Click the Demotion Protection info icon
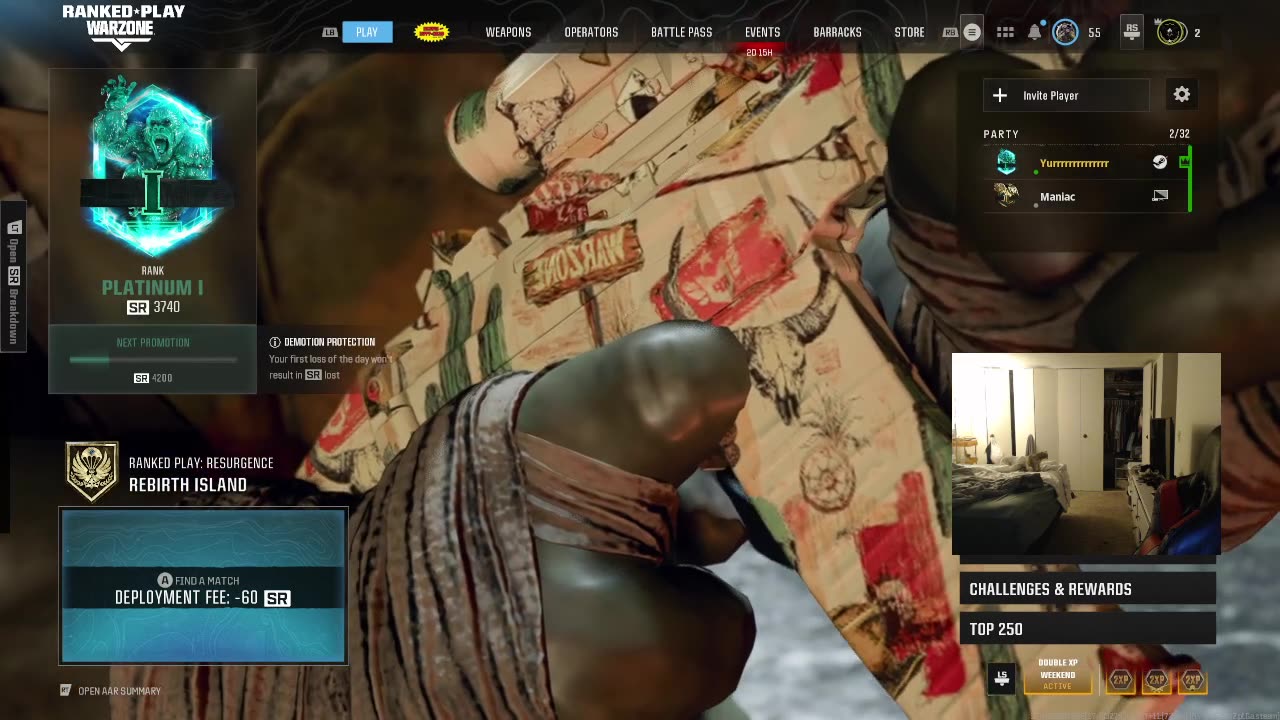 (275, 342)
